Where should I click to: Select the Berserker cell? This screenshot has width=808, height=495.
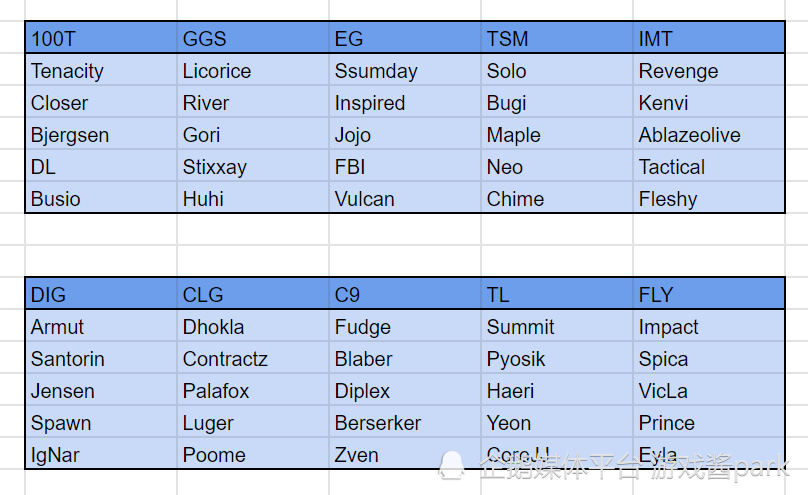404,423
